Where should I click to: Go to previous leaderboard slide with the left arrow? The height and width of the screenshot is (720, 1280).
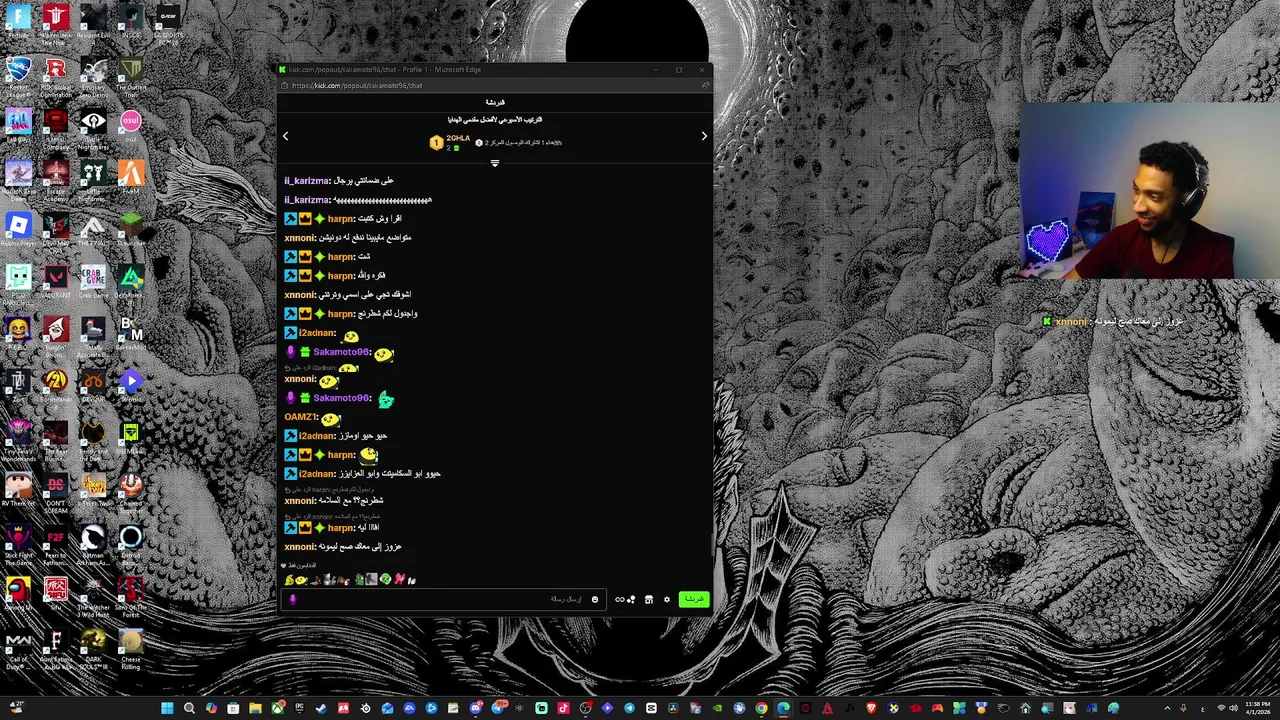(285, 136)
